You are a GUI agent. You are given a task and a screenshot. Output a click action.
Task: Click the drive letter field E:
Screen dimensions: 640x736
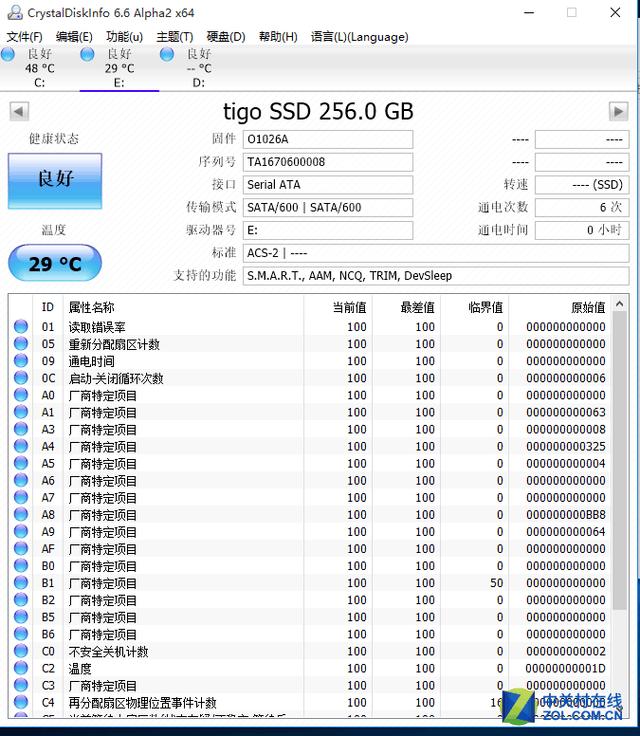pos(328,230)
